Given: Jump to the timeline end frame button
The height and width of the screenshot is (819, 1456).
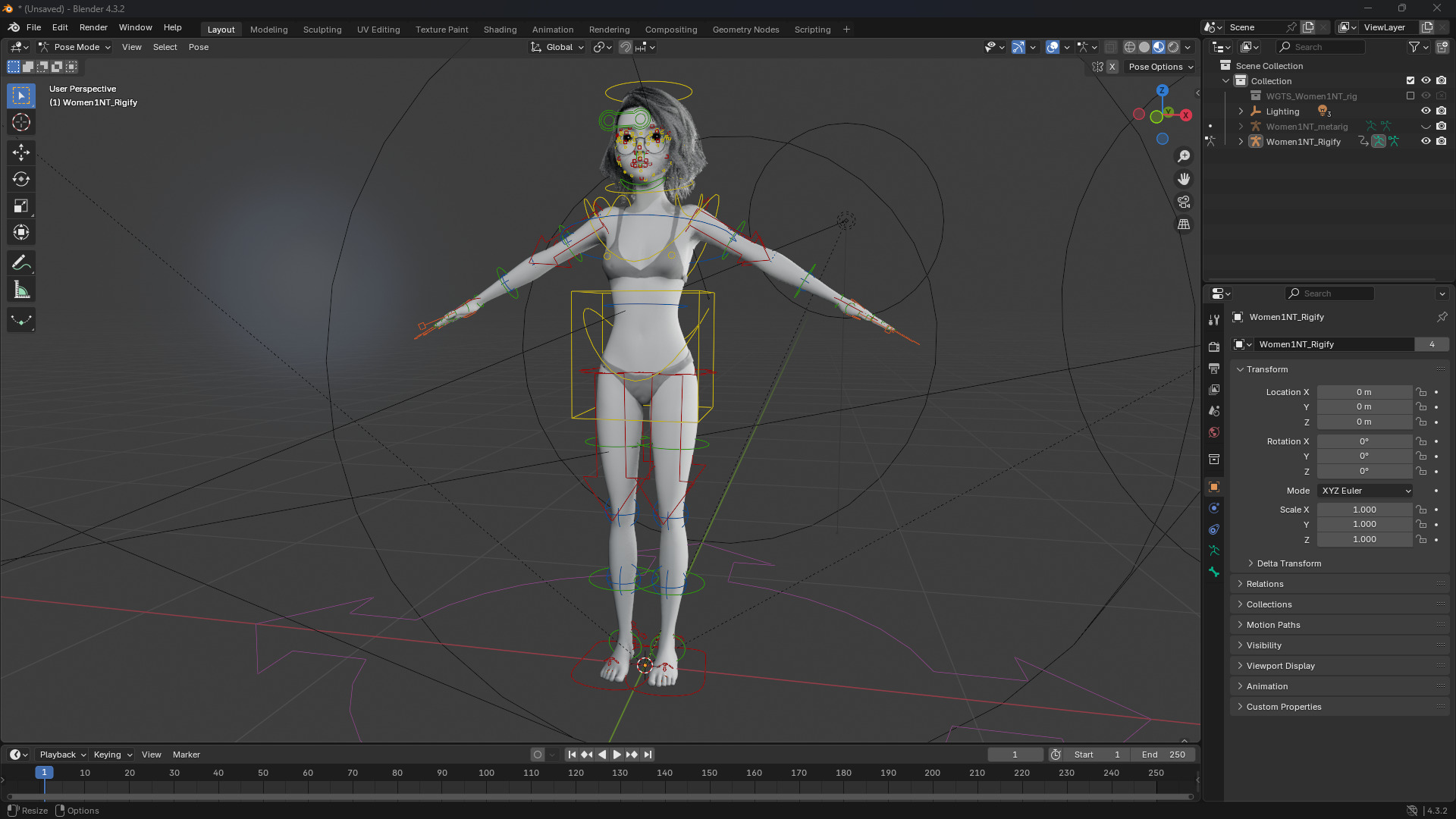Looking at the screenshot, I should (x=648, y=755).
